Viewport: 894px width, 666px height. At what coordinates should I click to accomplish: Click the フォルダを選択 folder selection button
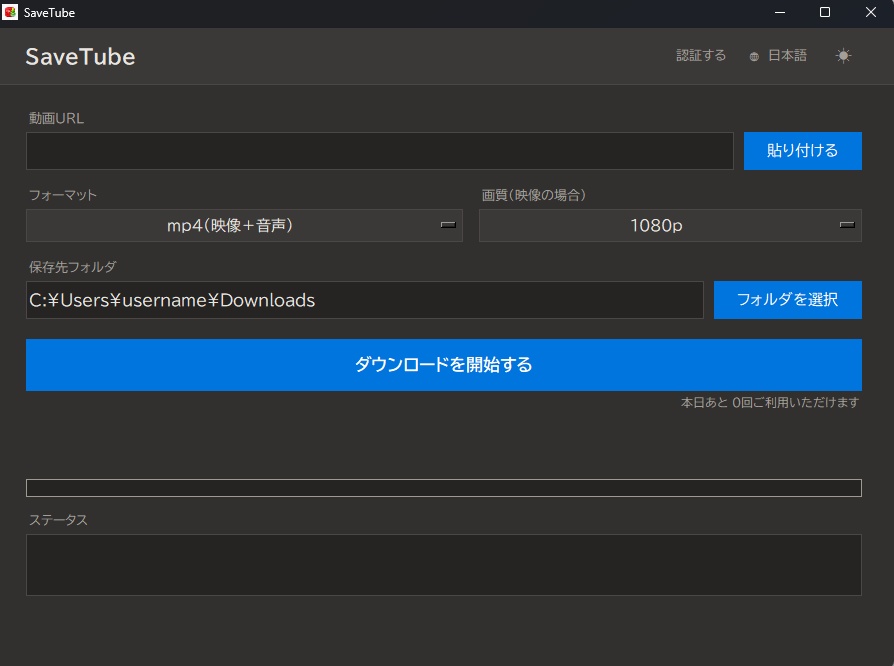787,299
